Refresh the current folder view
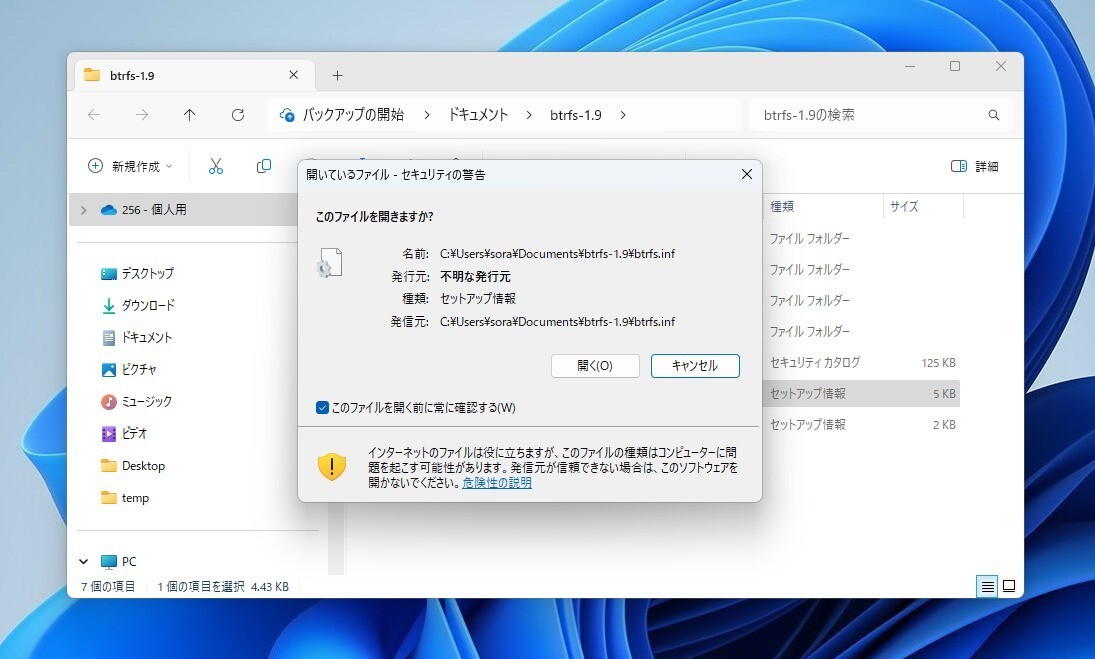This screenshot has width=1095, height=659. [237, 115]
